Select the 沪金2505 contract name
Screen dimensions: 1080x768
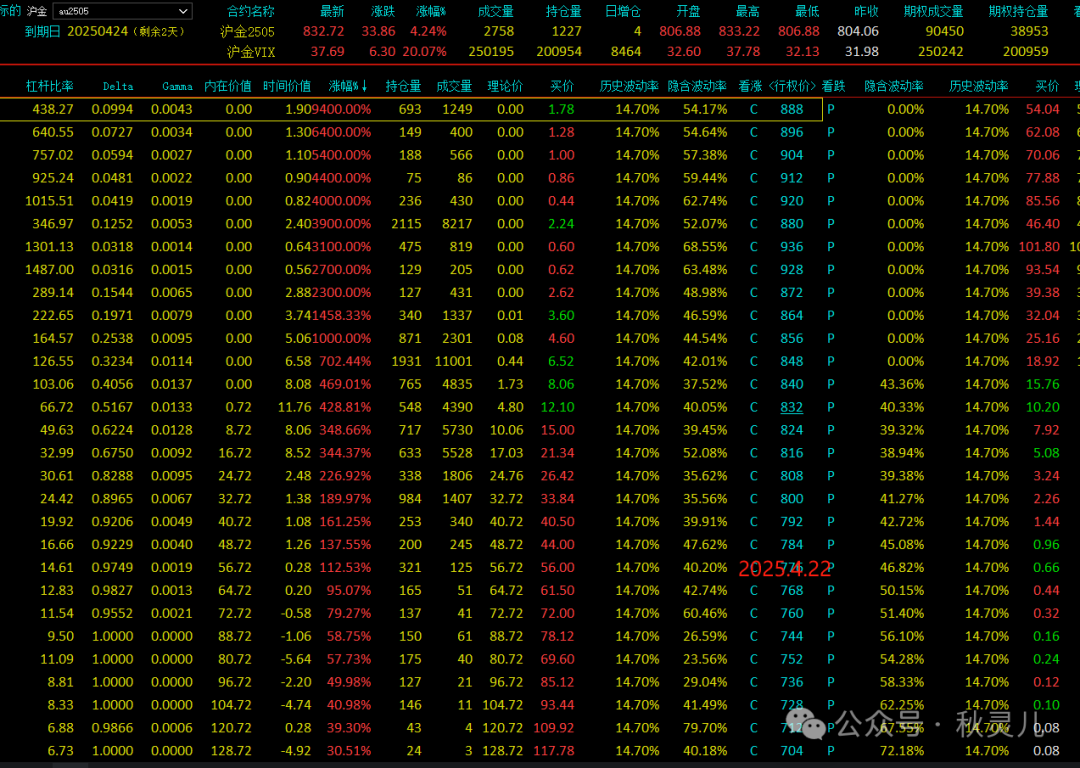coord(247,31)
